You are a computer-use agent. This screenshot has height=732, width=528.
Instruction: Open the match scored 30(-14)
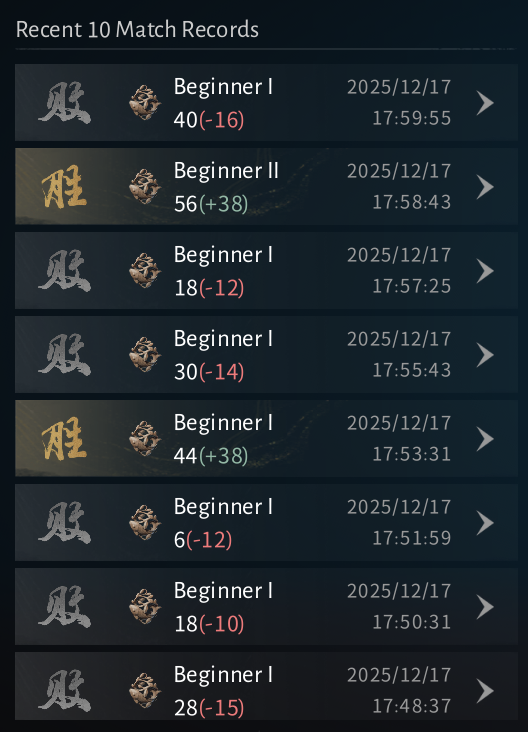[x=266, y=355]
